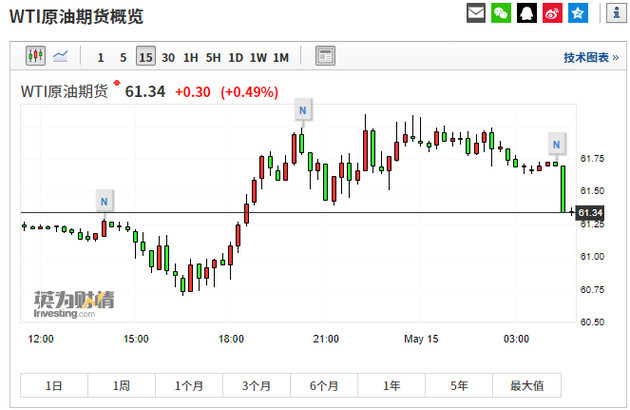Set range to 1个月
Viewport: 630px width, 410px height.
point(189,386)
